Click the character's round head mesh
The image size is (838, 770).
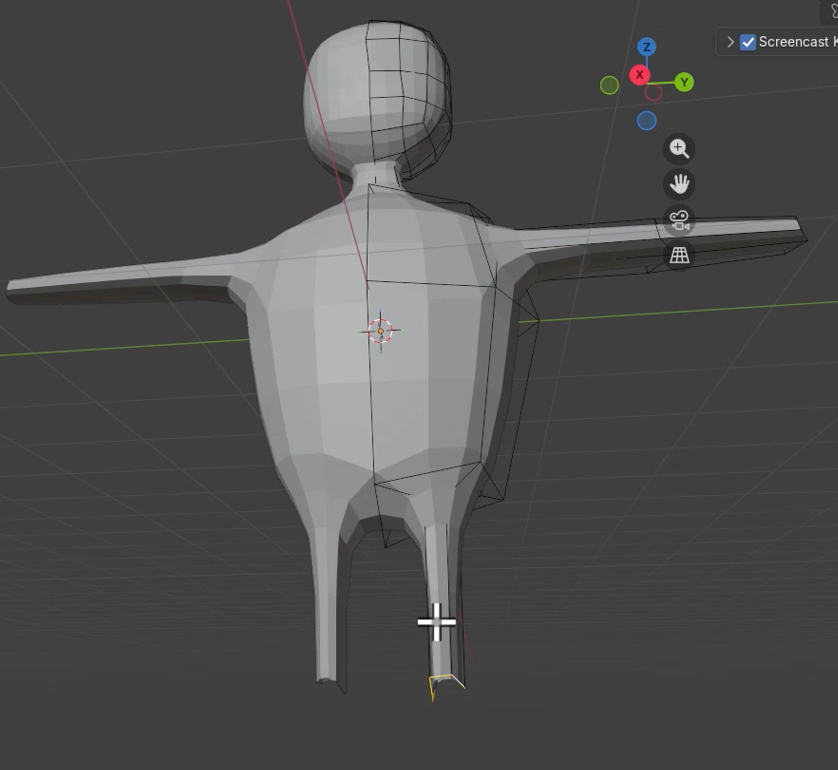click(377, 94)
